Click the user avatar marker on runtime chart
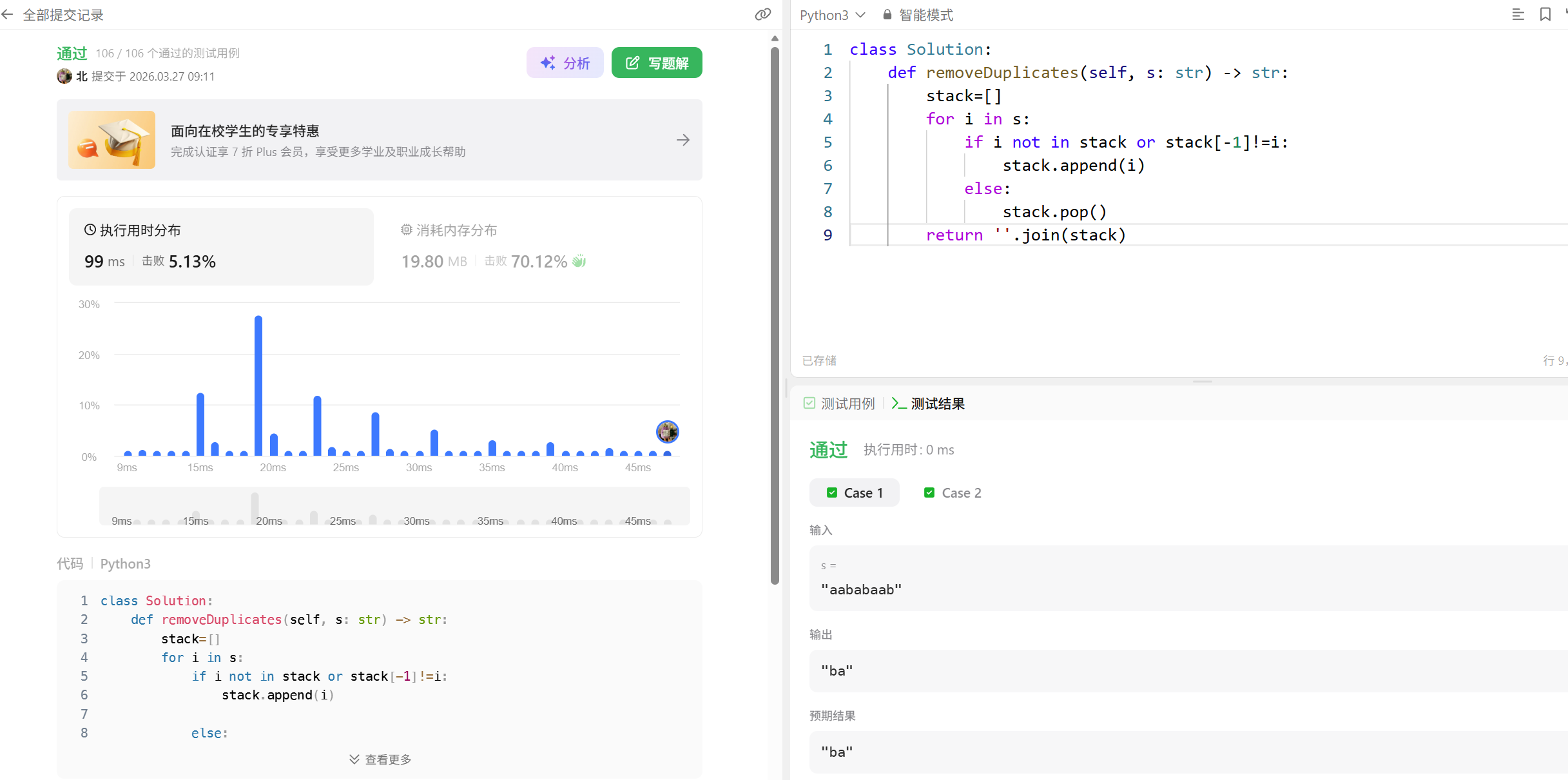Screen dimensions: 1568x780 click(667, 432)
